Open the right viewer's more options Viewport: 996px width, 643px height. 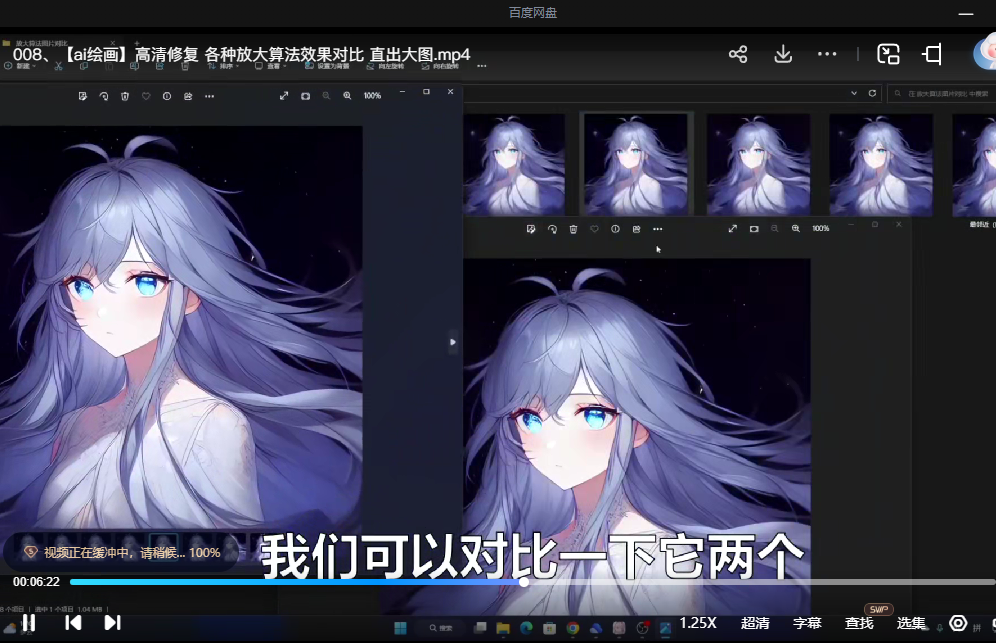657,229
